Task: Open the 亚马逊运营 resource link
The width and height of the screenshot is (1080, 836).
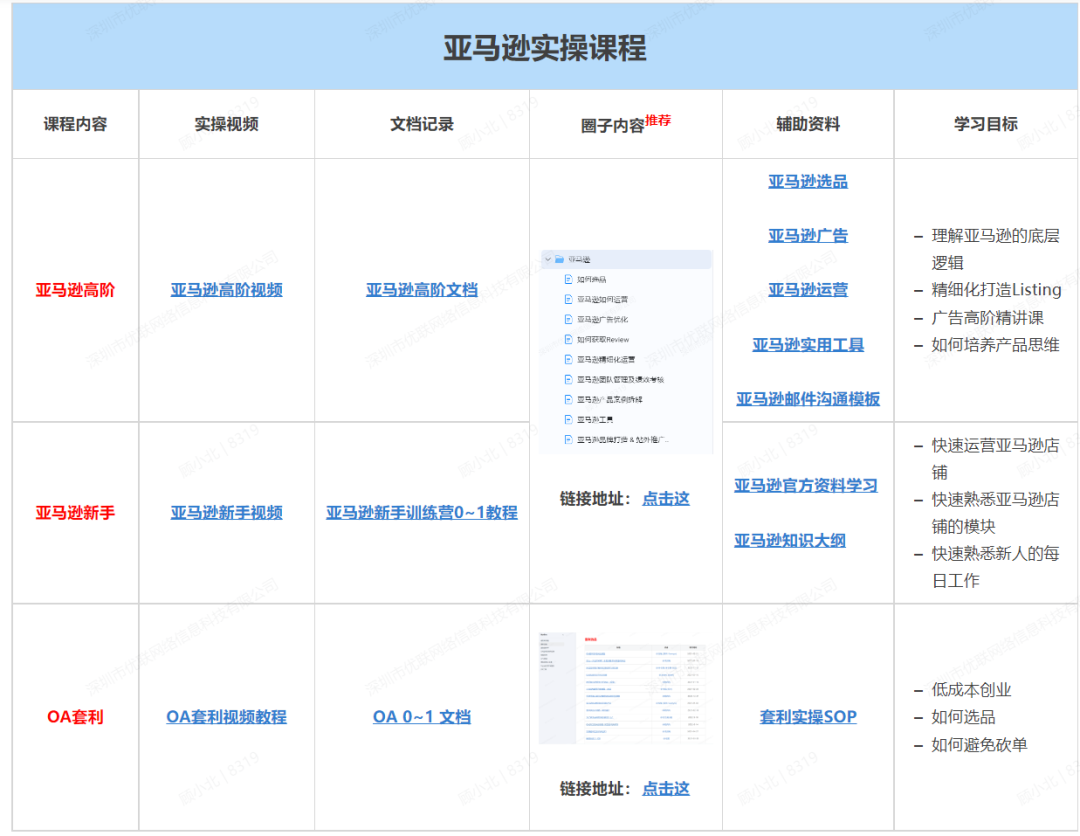Action: pos(808,290)
